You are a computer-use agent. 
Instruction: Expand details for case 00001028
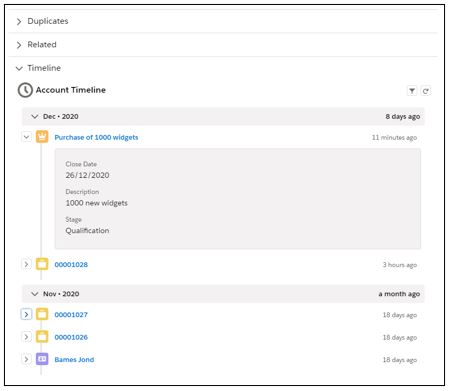point(26,264)
